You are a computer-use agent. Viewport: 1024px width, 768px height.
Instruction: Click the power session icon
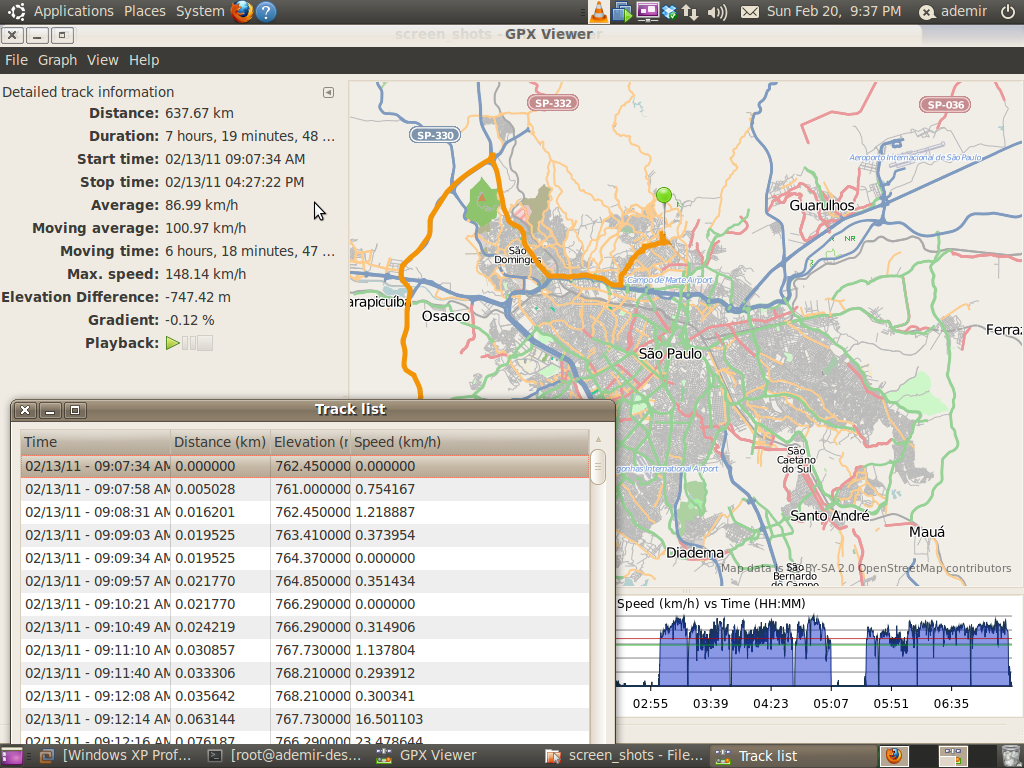(1007, 12)
